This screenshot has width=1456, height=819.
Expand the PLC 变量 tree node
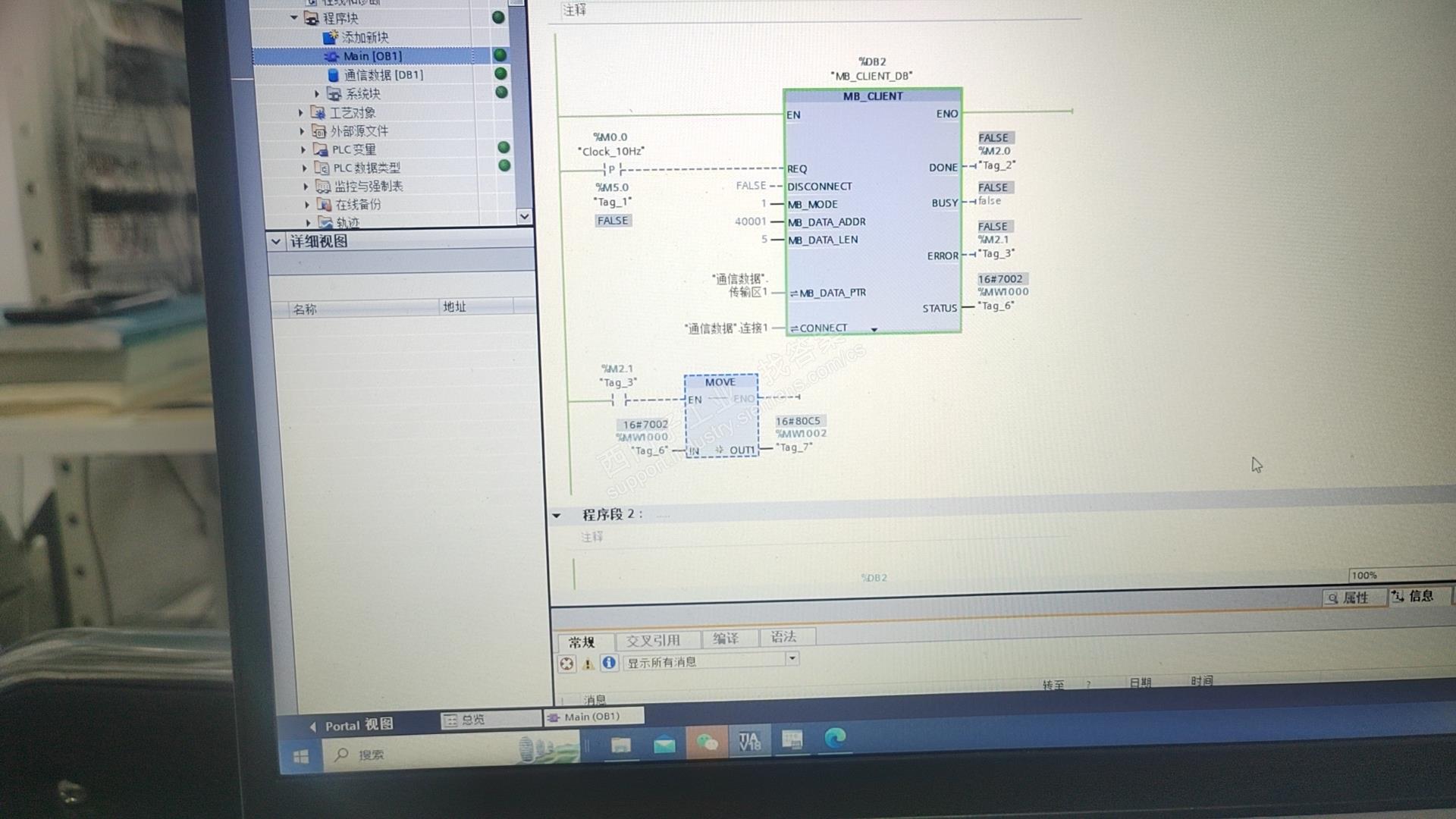click(303, 149)
